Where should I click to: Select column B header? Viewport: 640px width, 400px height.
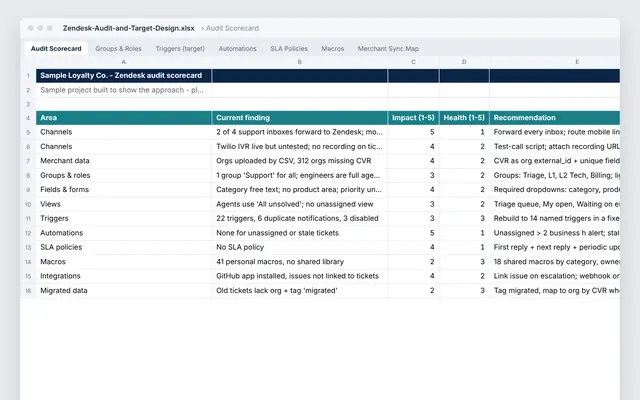300,62
